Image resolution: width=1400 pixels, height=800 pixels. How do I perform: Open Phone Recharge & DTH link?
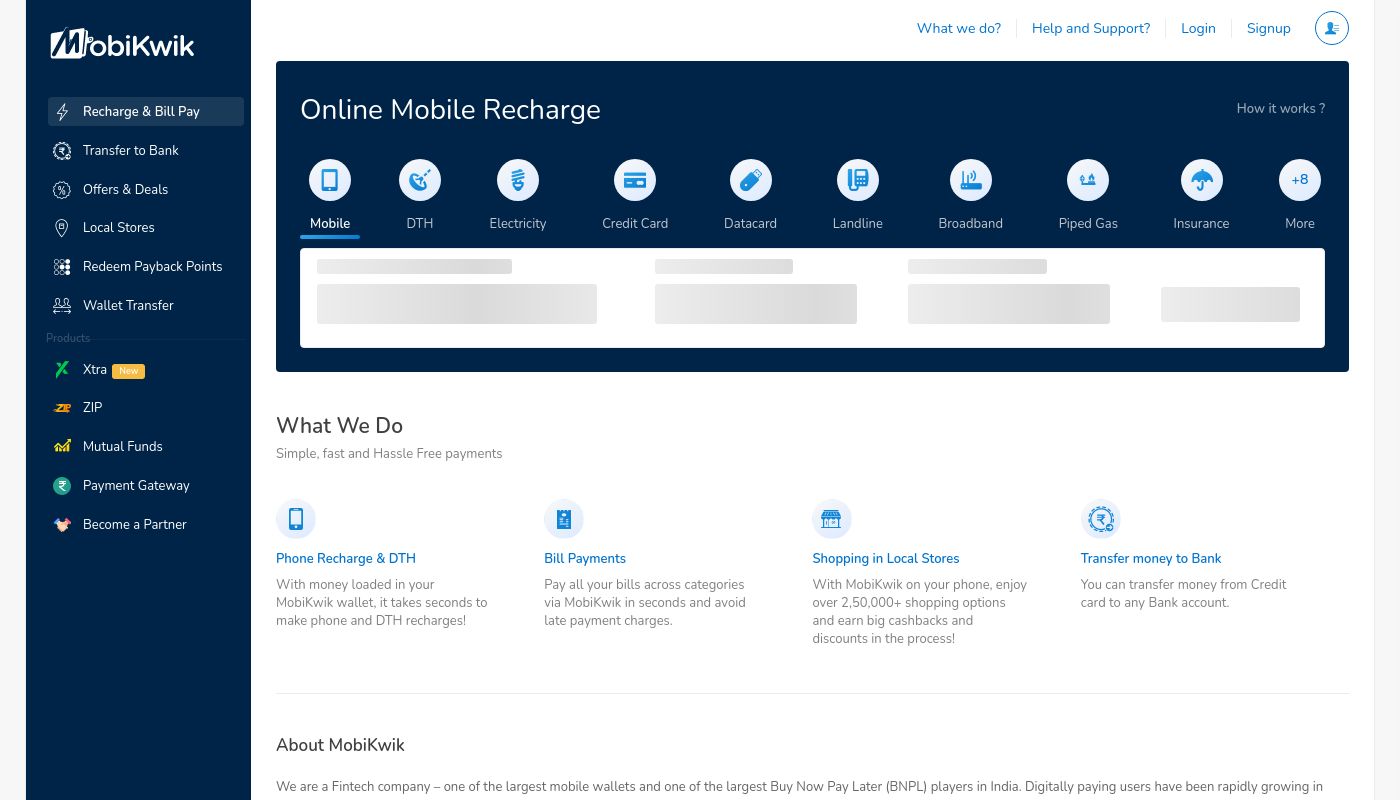(346, 559)
